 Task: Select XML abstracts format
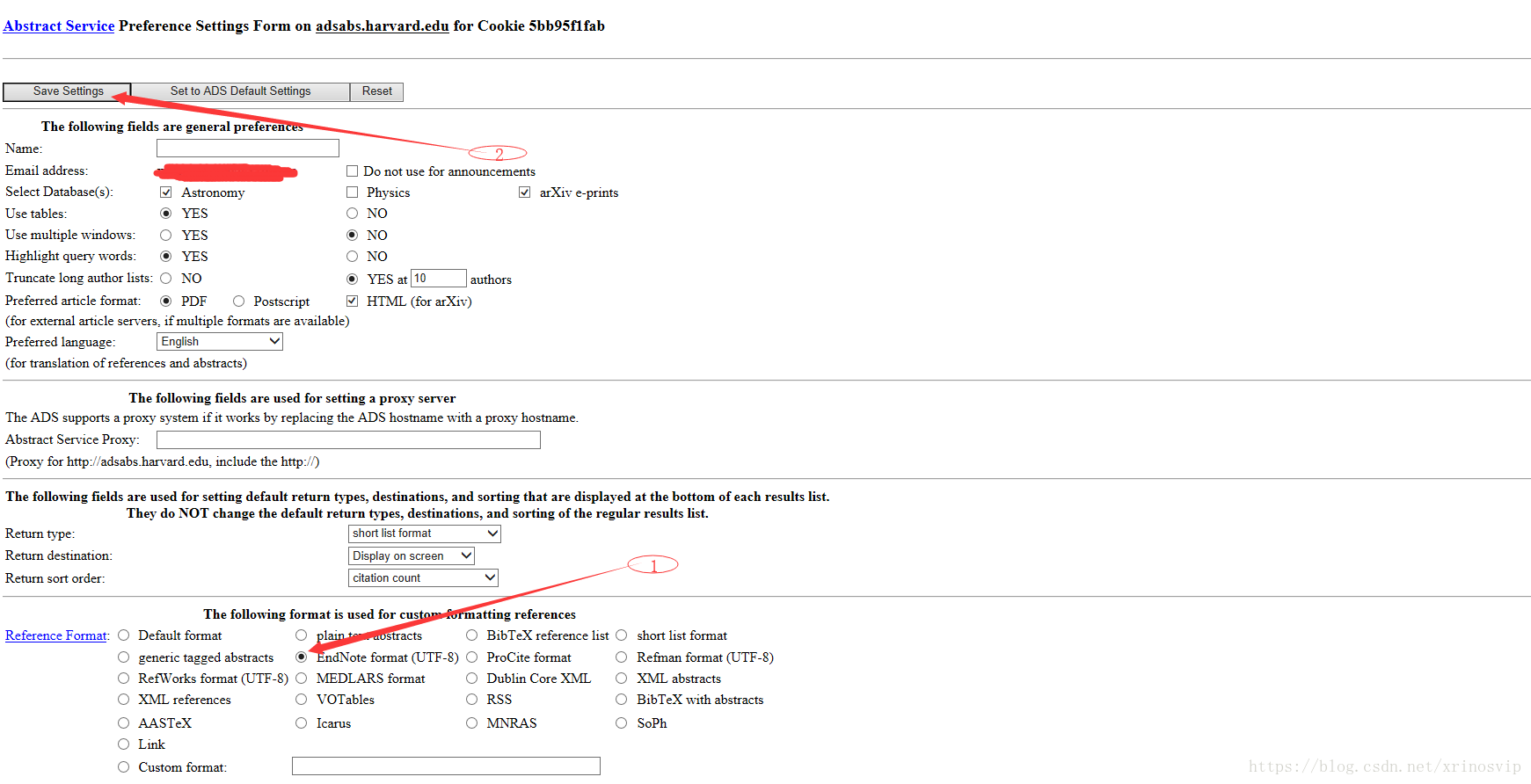coord(621,679)
